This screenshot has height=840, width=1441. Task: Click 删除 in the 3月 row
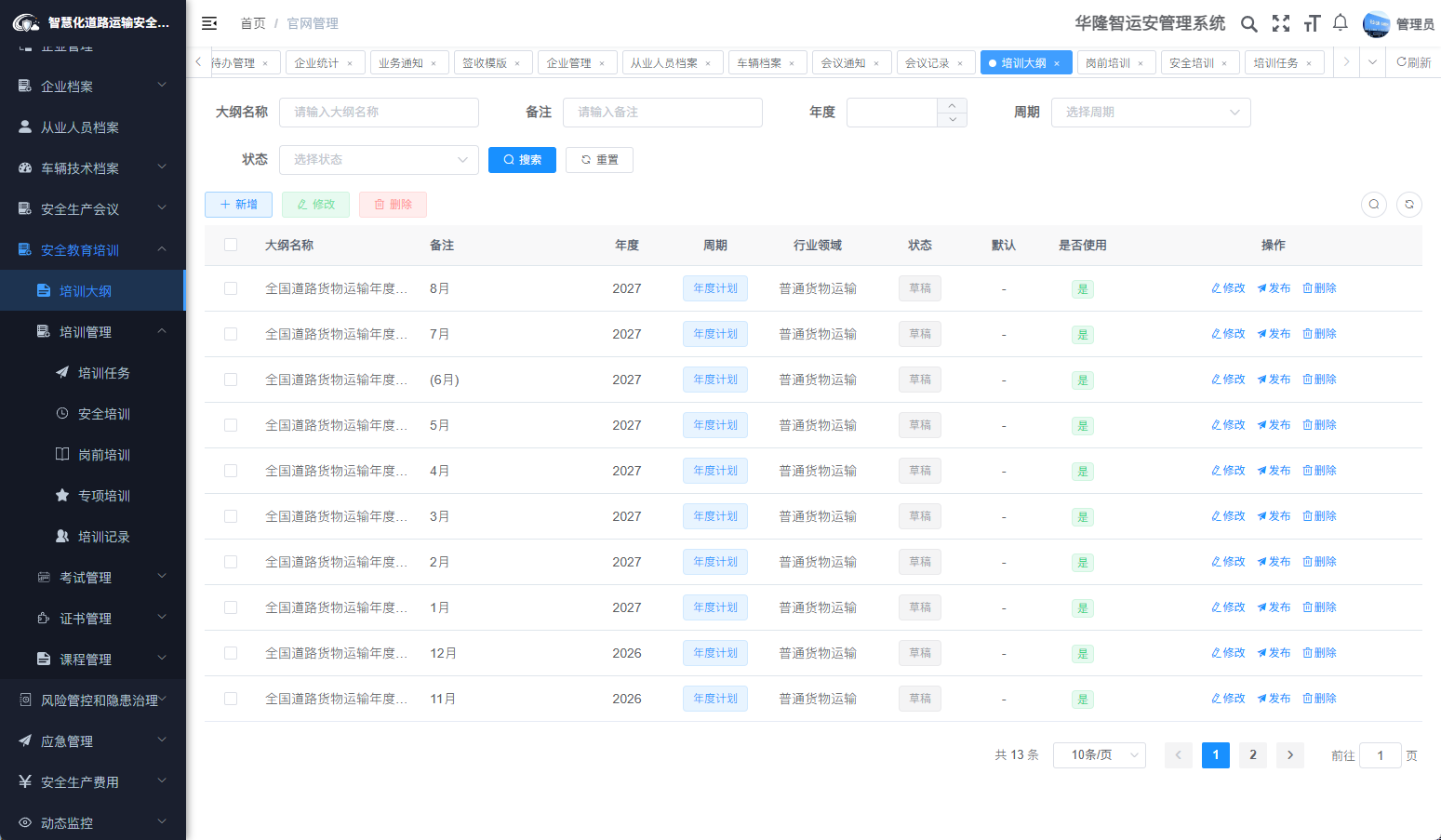(x=1319, y=516)
